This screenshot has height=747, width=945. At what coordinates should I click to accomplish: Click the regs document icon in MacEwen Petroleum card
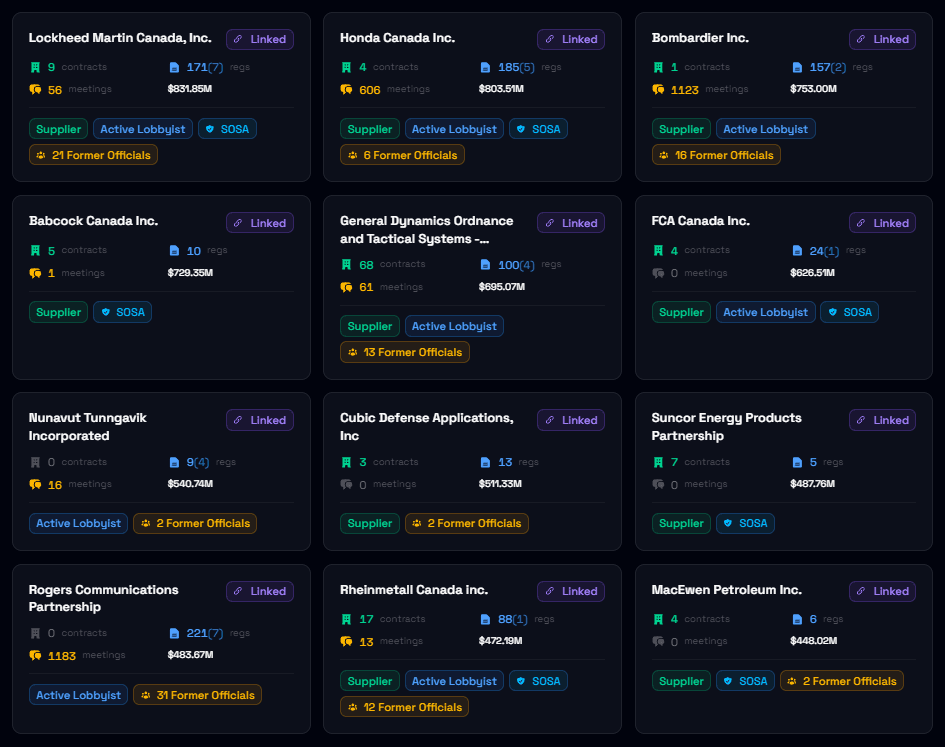point(797,619)
